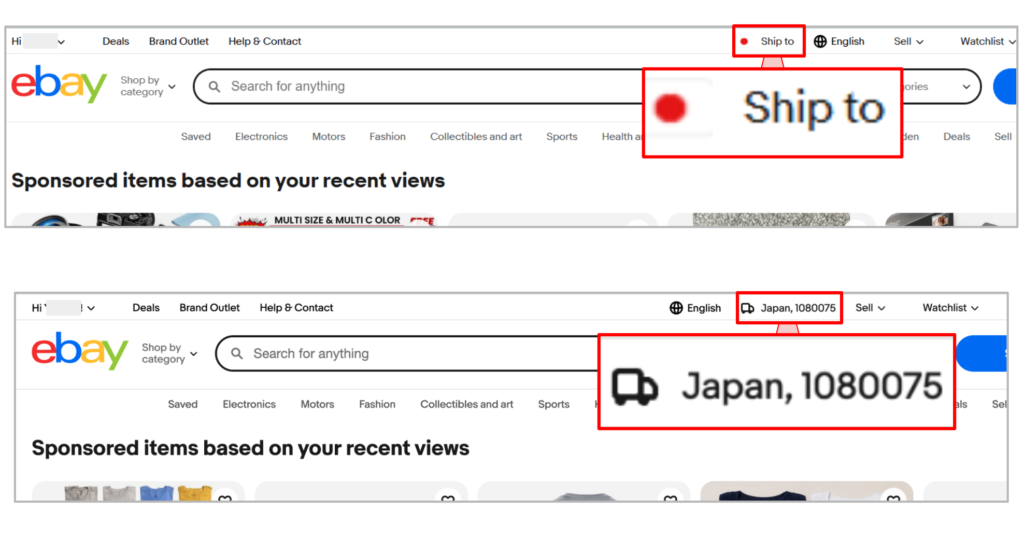Click blue search button in top screenshot
Image resolution: width=1024 pixels, height=541 pixels.
[1005, 86]
